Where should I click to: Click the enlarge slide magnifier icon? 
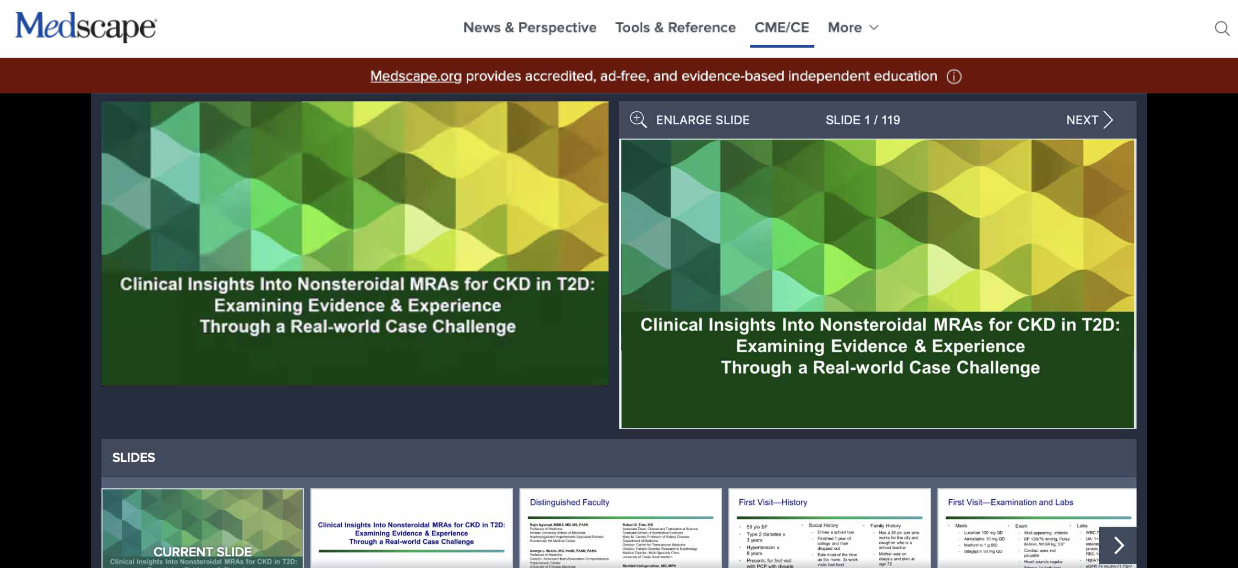click(x=638, y=120)
